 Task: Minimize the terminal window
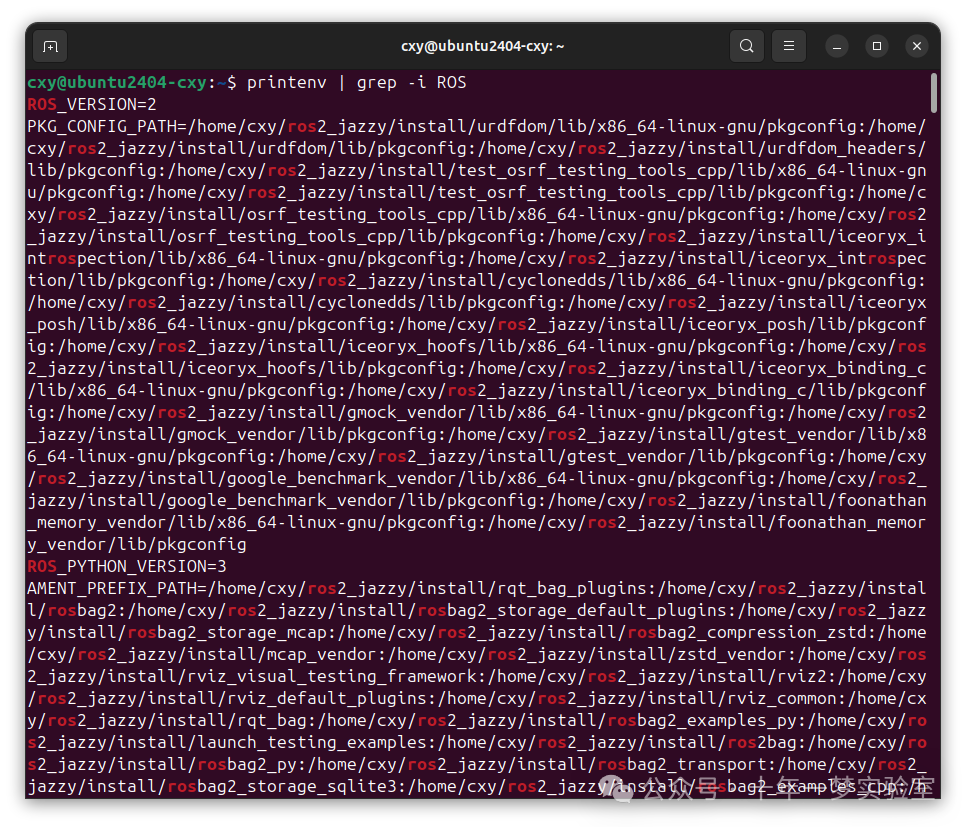837,46
